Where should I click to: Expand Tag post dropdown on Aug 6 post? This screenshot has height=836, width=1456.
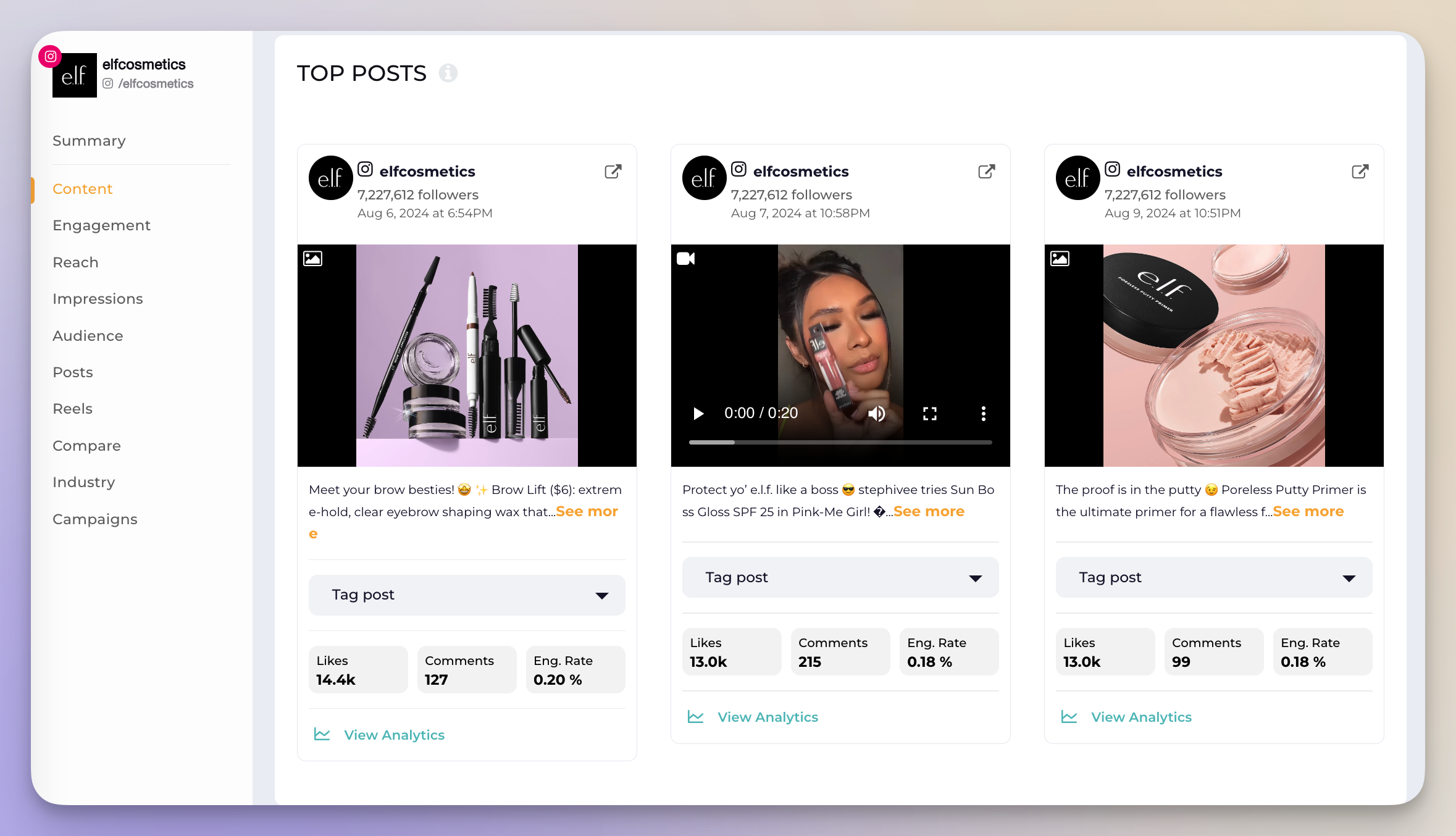[467, 595]
